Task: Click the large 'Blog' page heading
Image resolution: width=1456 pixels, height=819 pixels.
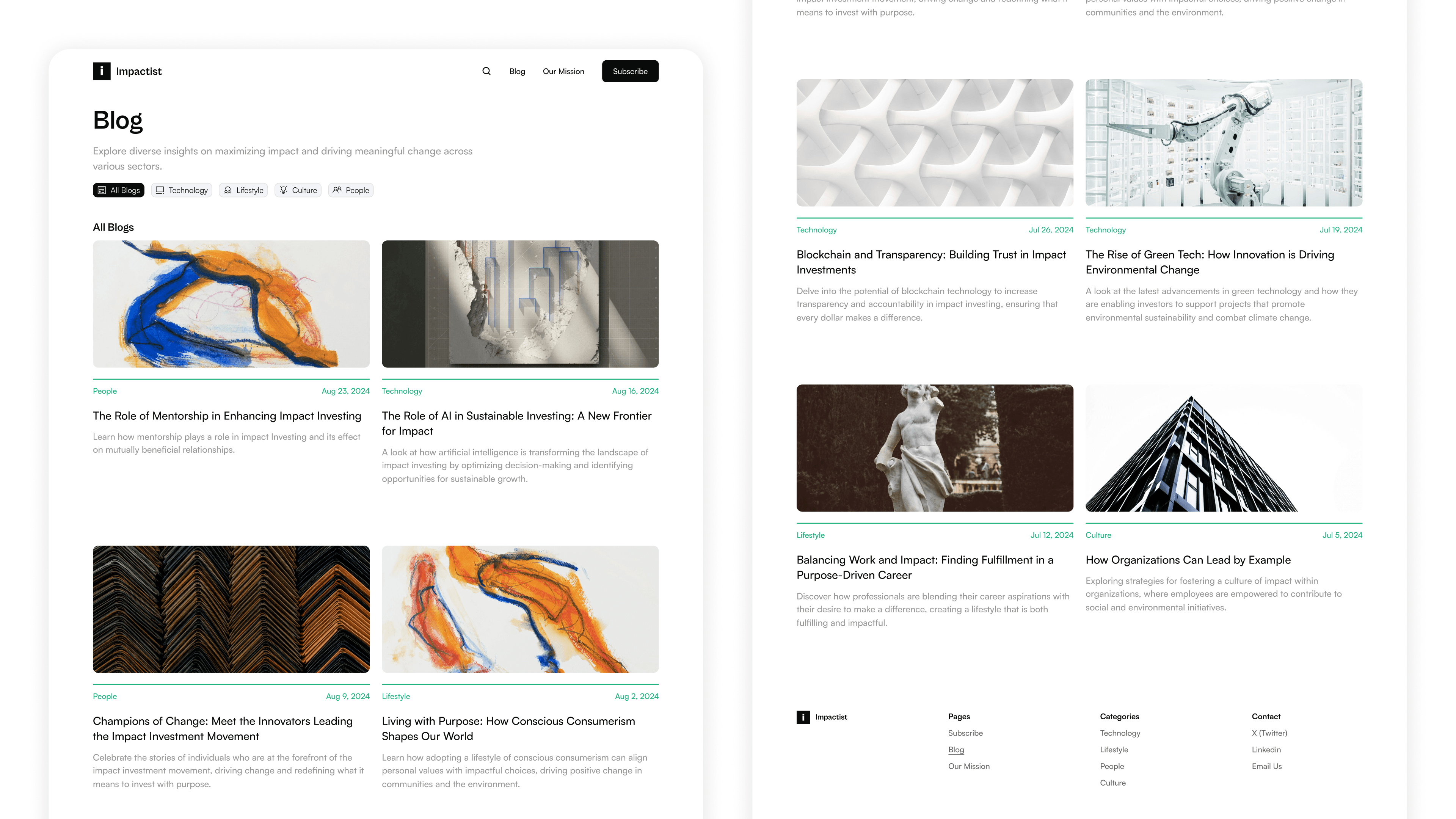Action: point(118,121)
